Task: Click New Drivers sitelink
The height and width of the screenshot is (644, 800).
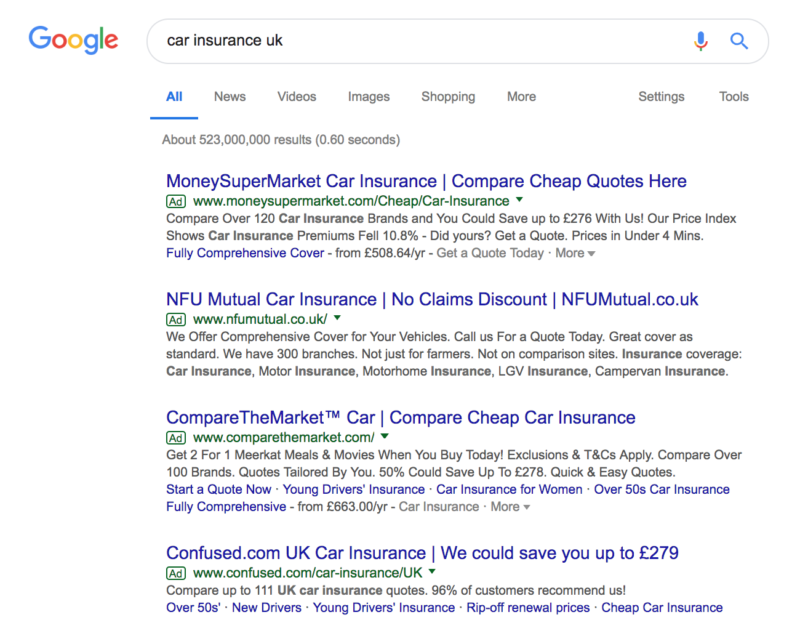Action: (266, 608)
